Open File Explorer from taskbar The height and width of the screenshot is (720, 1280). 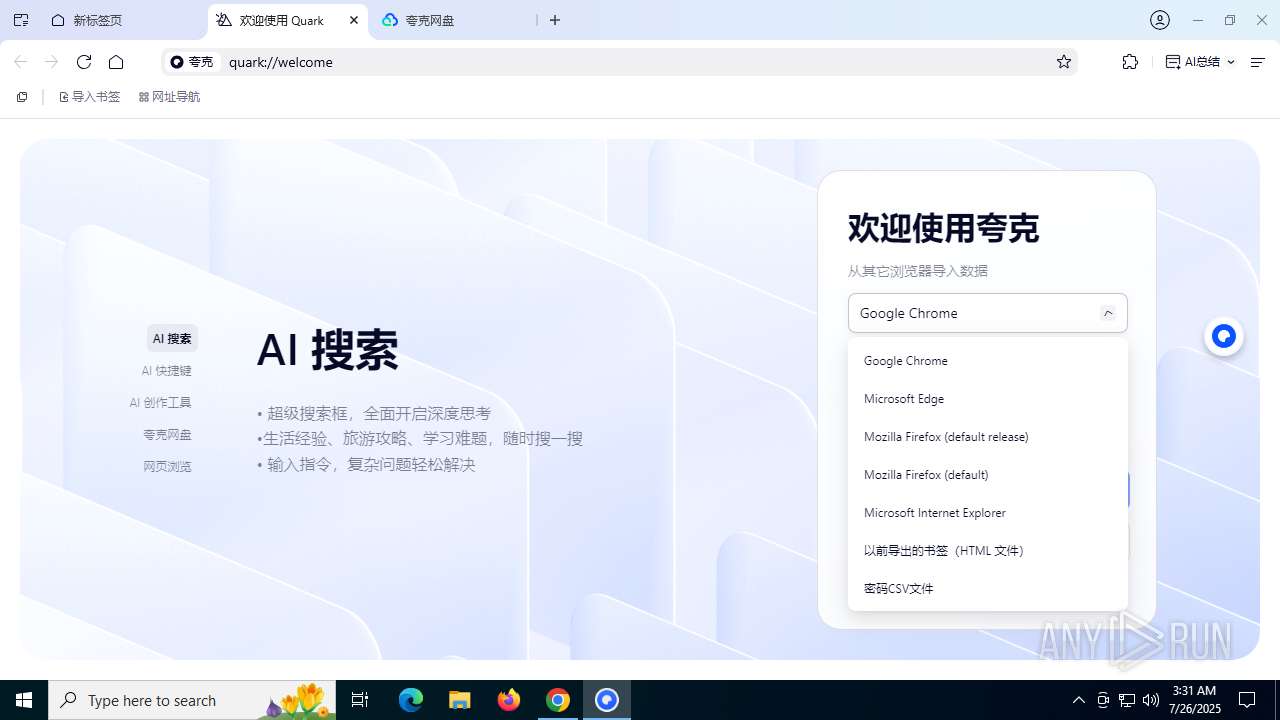click(460, 700)
